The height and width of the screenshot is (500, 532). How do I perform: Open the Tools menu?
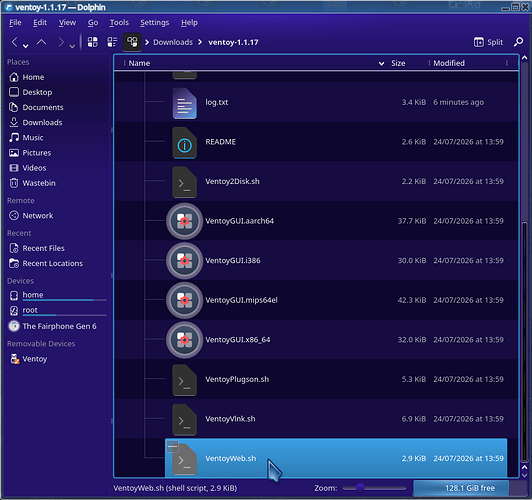coord(119,22)
